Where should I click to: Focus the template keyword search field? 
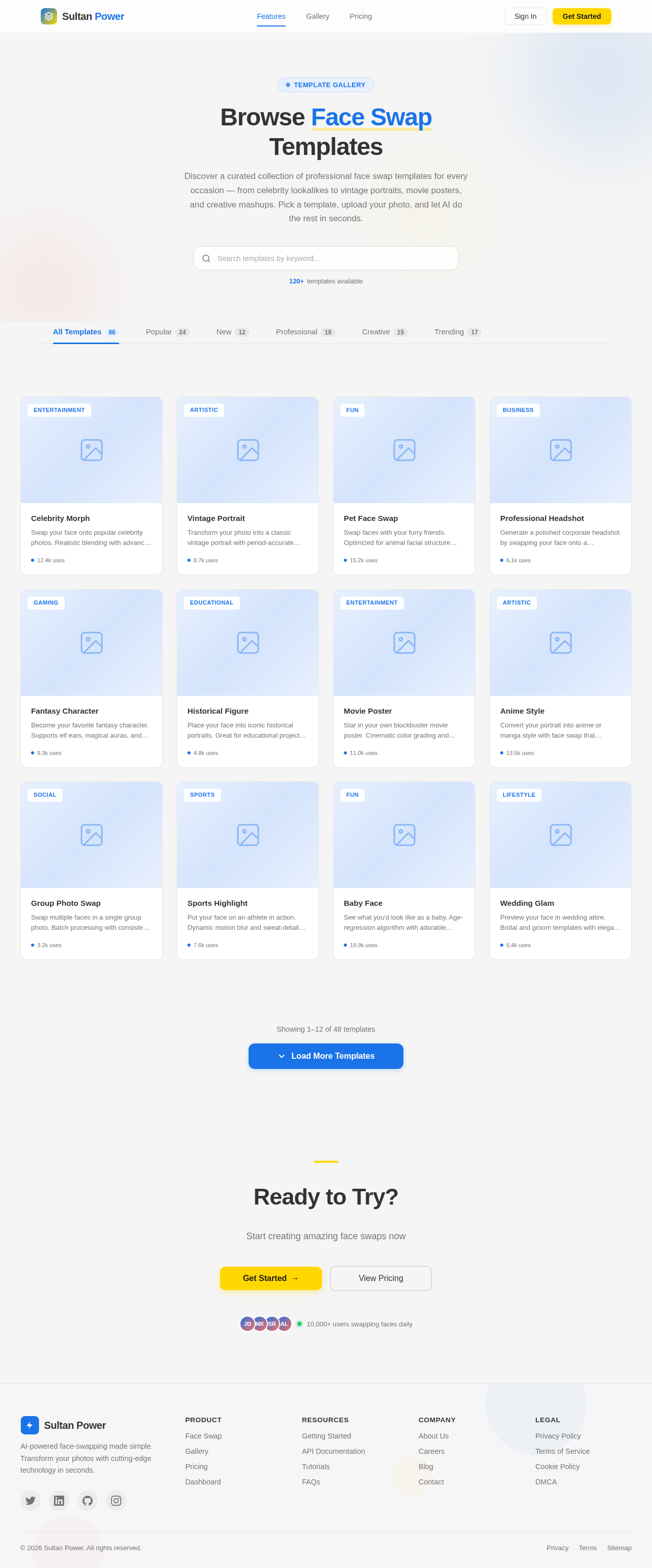coord(326,258)
